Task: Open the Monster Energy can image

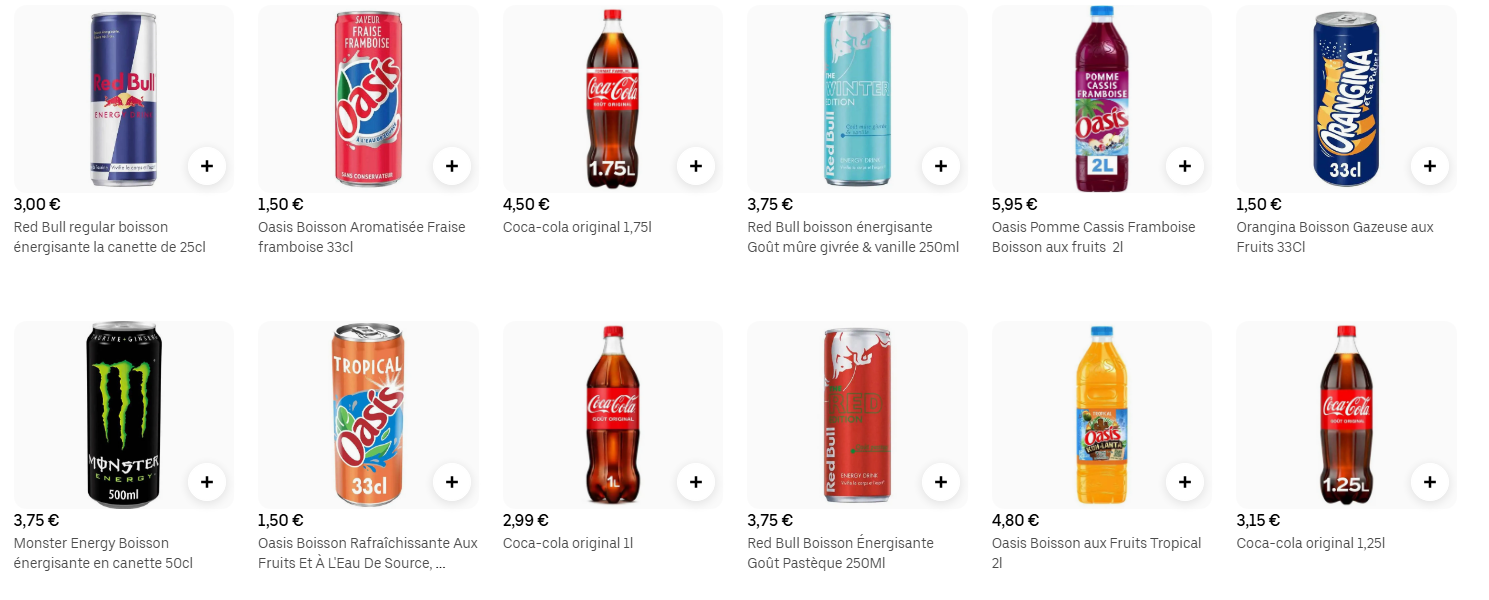Action: (x=124, y=415)
